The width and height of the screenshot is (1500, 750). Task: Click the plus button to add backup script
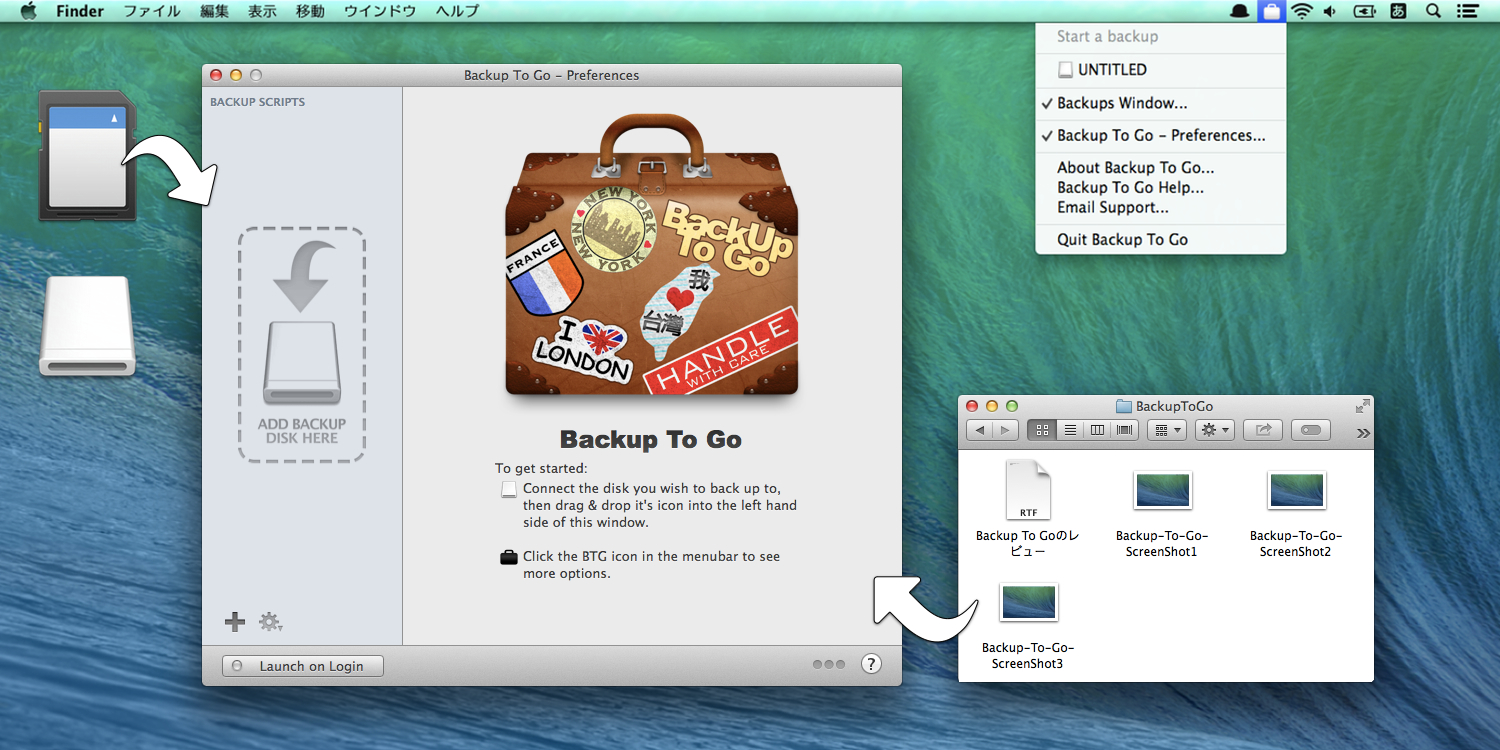click(235, 622)
